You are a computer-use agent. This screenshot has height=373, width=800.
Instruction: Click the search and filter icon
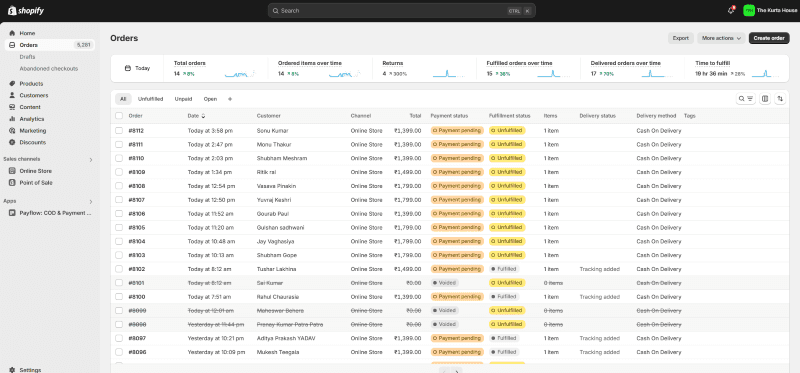(745, 99)
